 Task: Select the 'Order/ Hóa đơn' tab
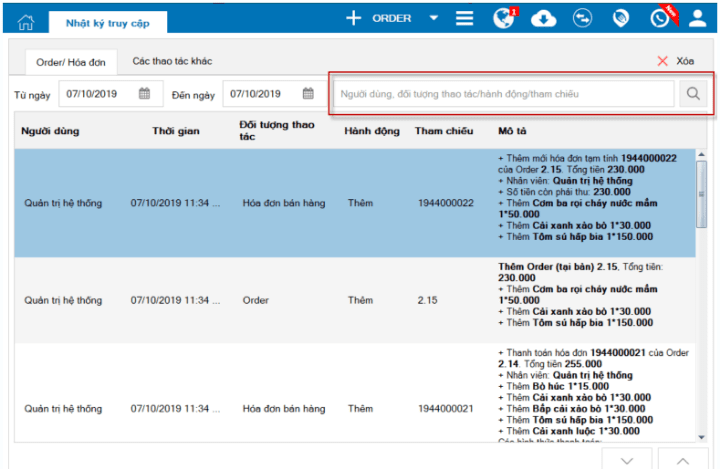point(70,62)
